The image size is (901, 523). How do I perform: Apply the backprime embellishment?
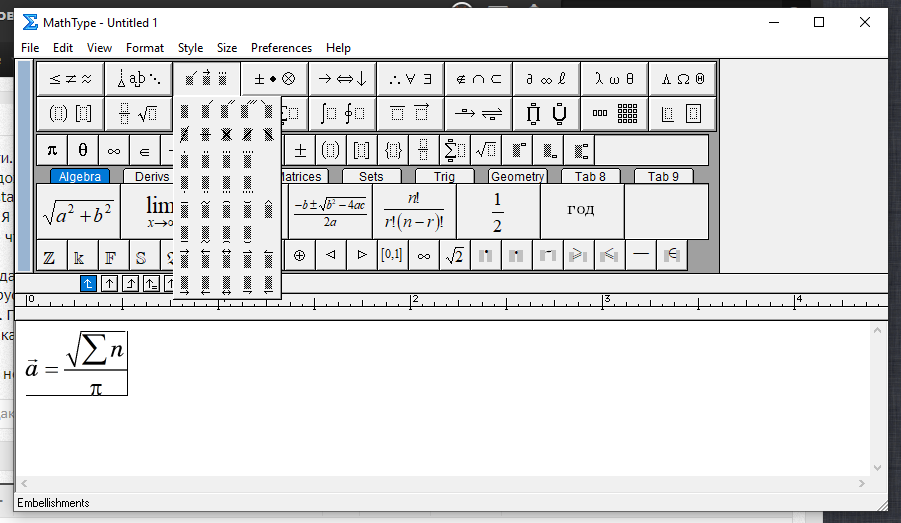[268, 109]
